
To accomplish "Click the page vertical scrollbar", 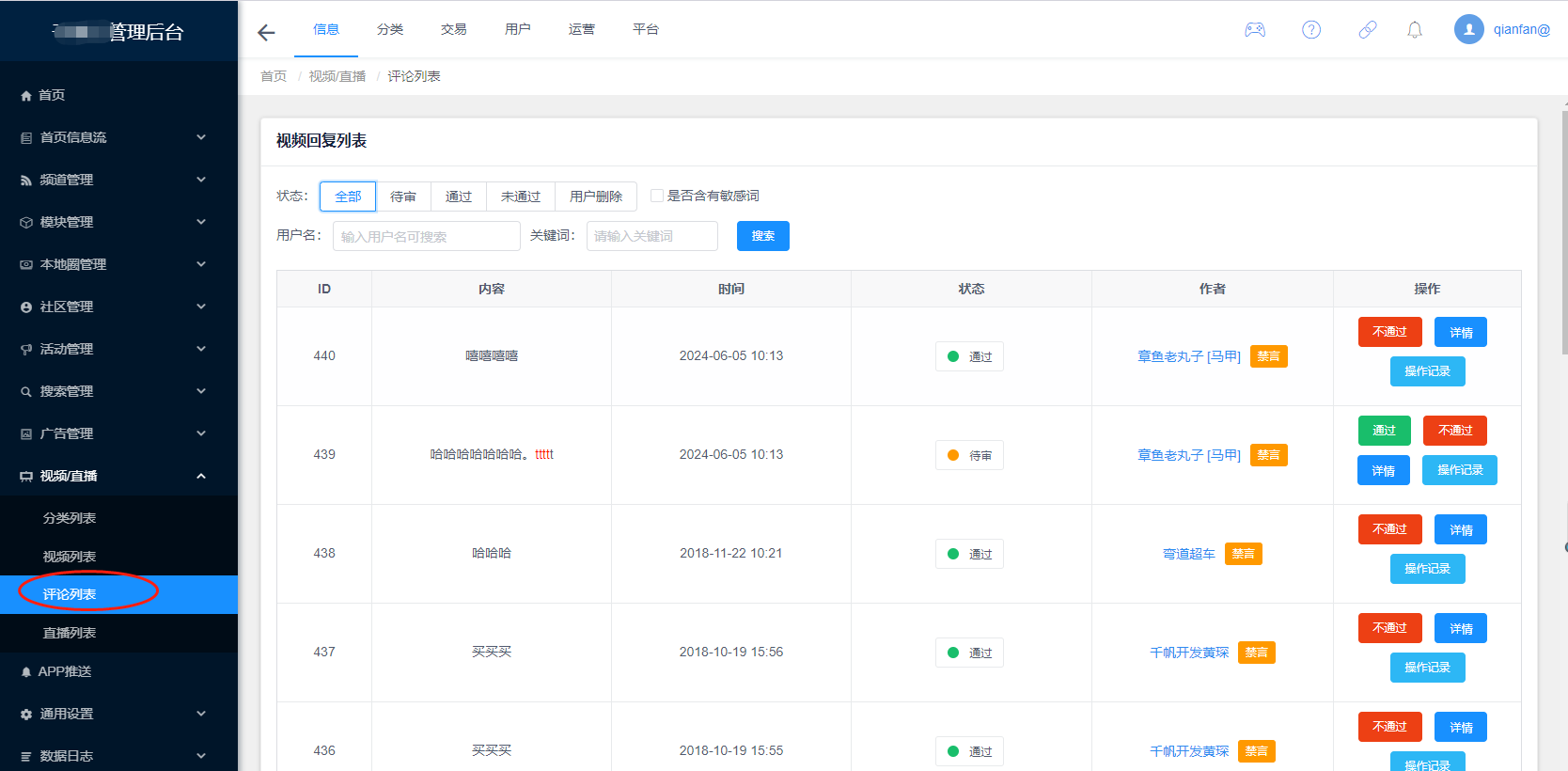I will (1564, 235).
